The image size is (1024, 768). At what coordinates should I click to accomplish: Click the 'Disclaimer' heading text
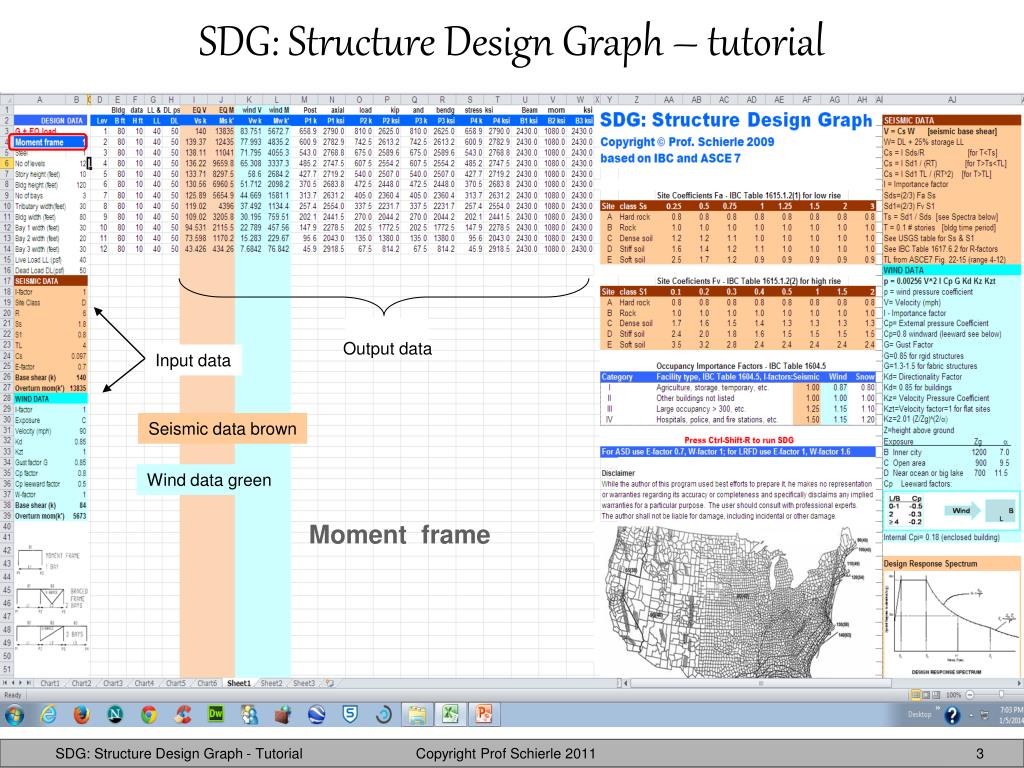[x=618, y=473]
